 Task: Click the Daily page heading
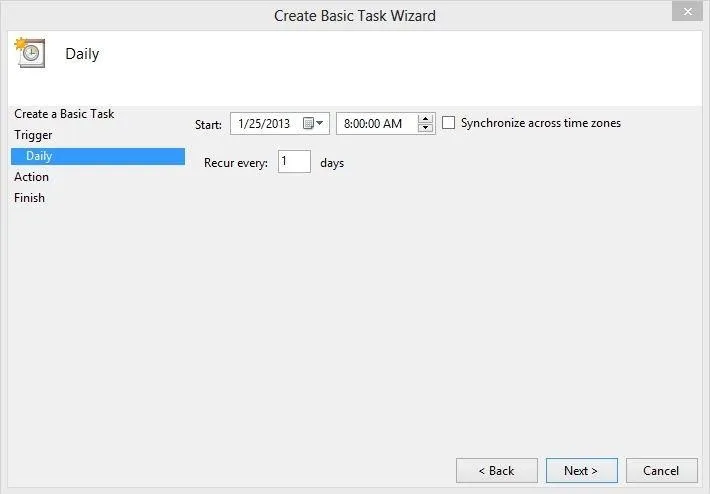(82, 54)
